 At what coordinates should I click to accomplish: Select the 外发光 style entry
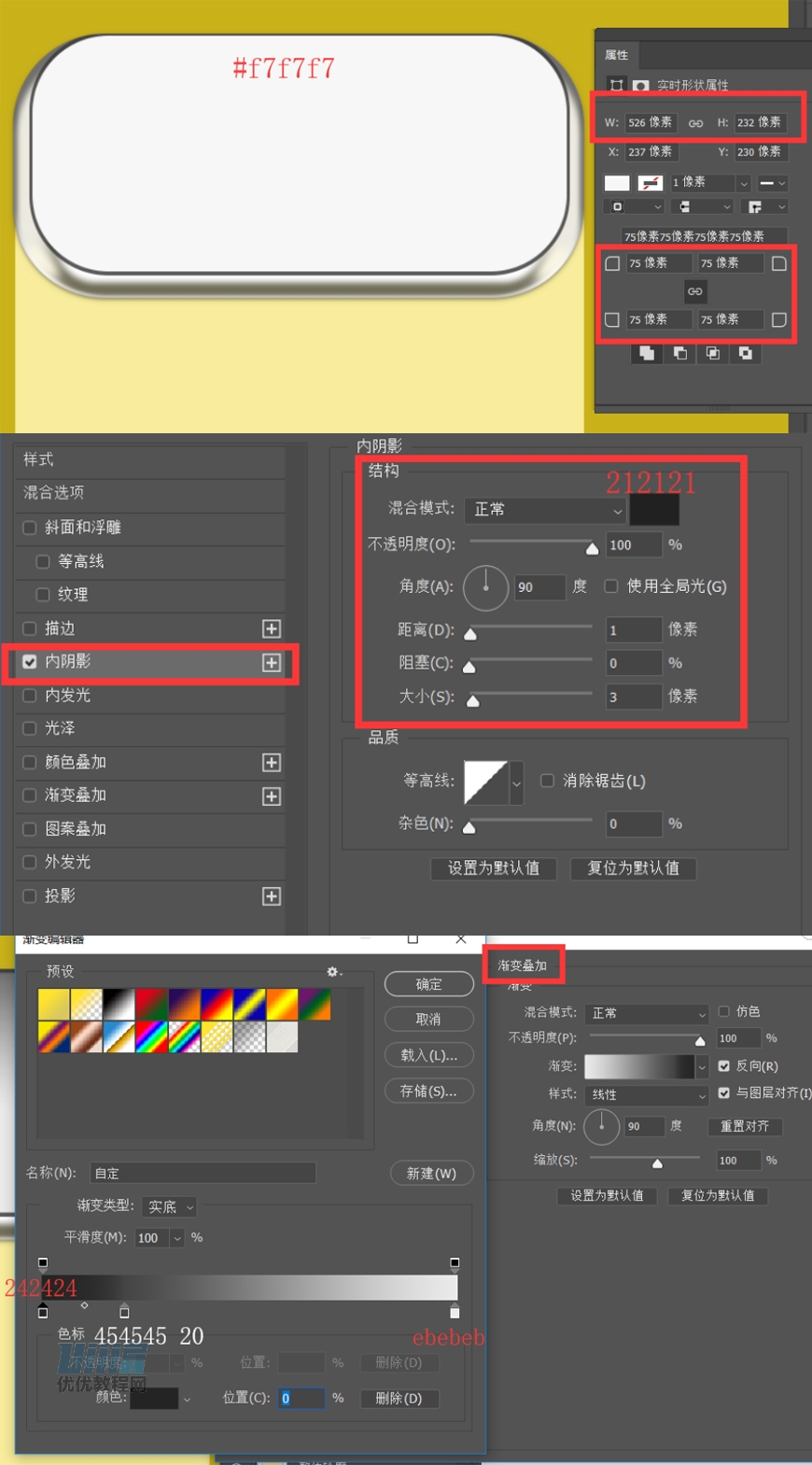click(x=150, y=862)
